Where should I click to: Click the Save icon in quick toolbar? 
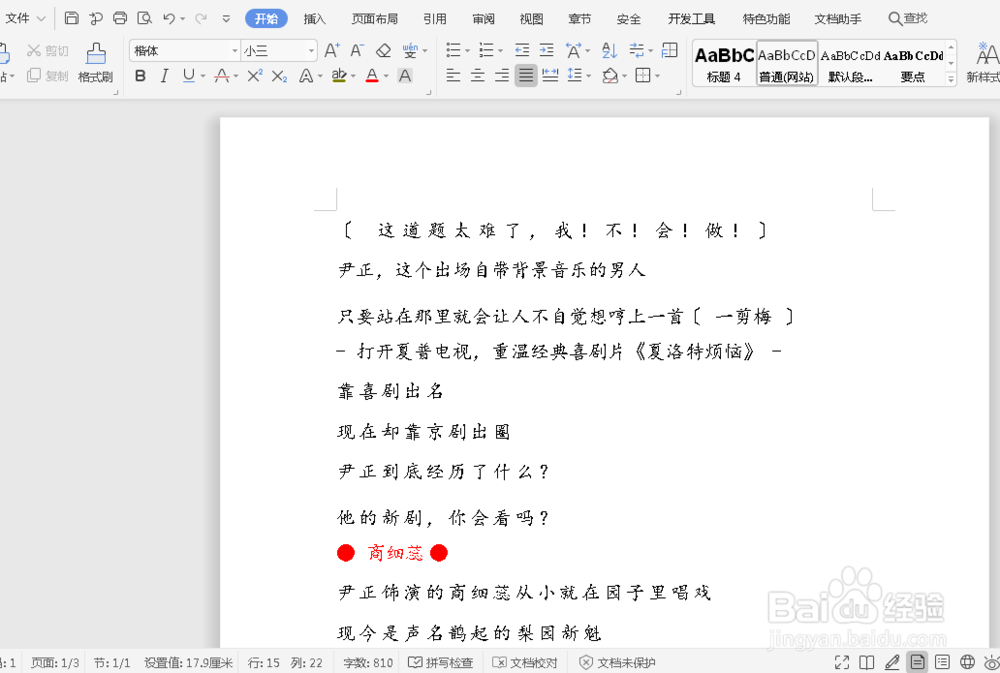71,18
